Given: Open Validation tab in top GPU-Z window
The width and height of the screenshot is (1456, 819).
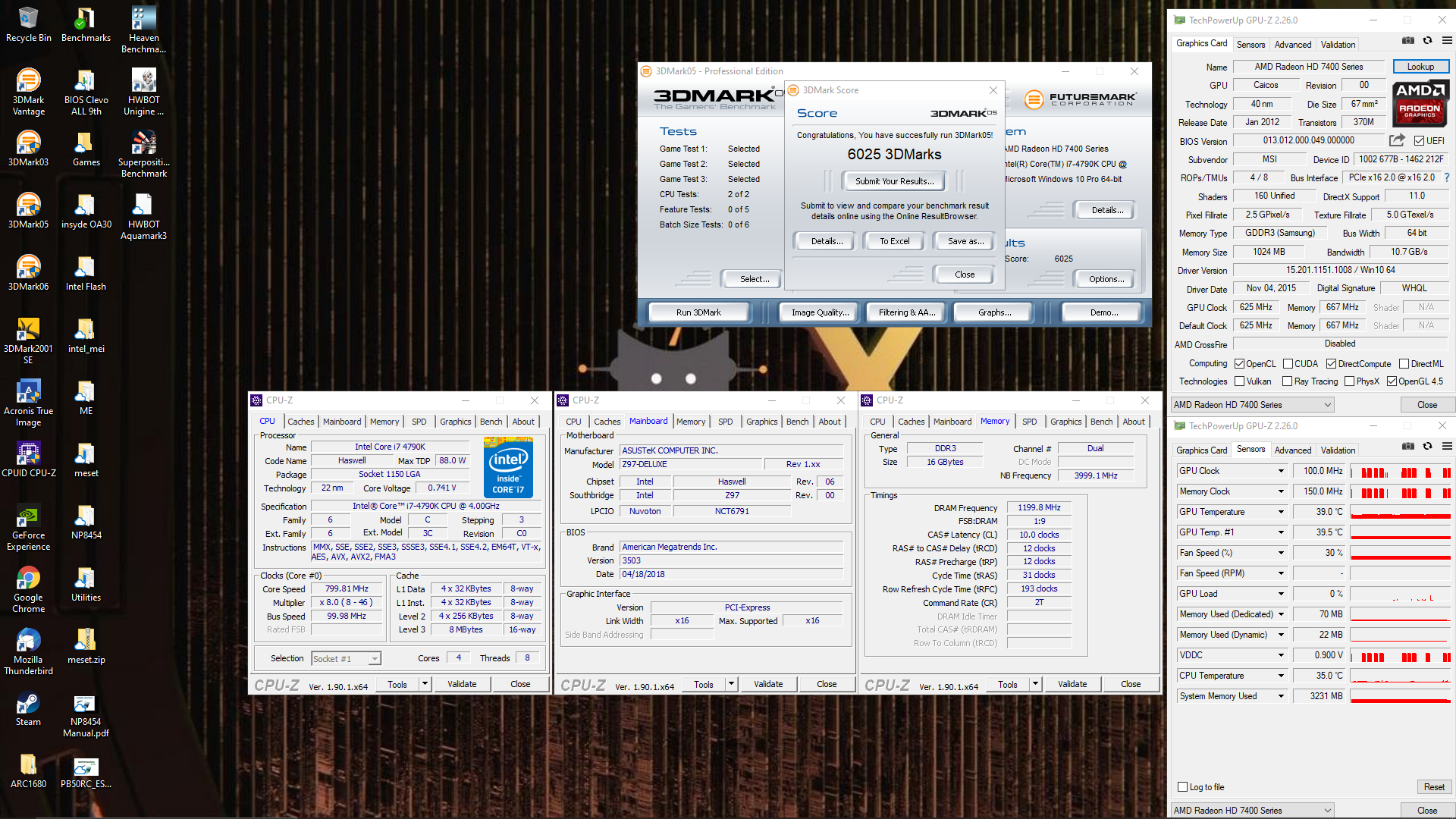Looking at the screenshot, I should point(1338,45).
